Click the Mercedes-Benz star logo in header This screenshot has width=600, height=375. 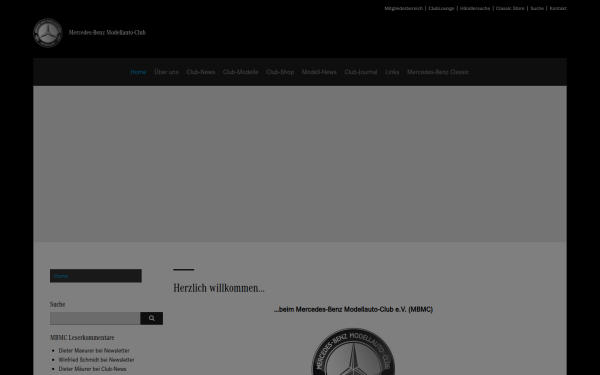(48, 33)
